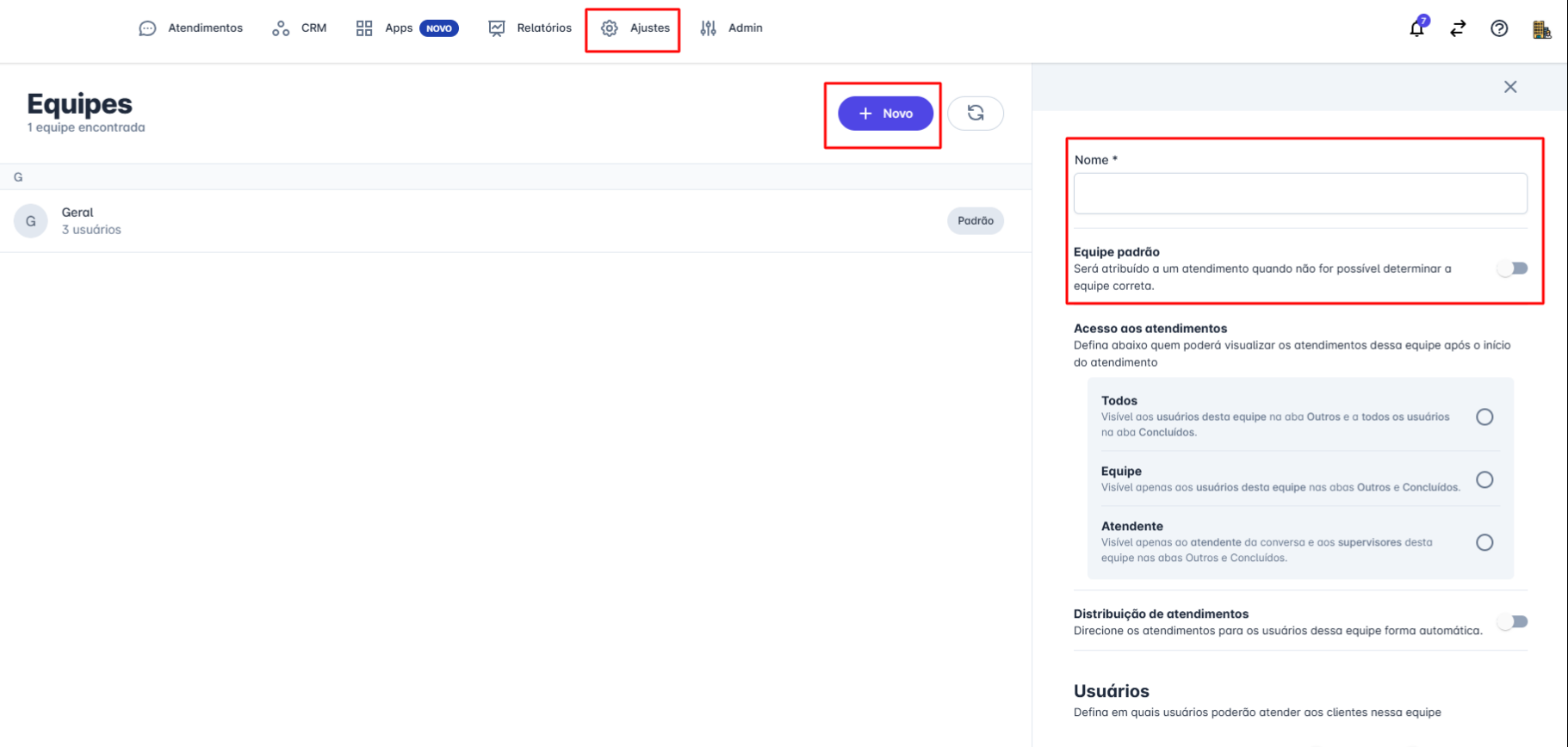This screenshot has width=1568, height=747.
Task: Open the Admin menu
Action: click(732, 28)
